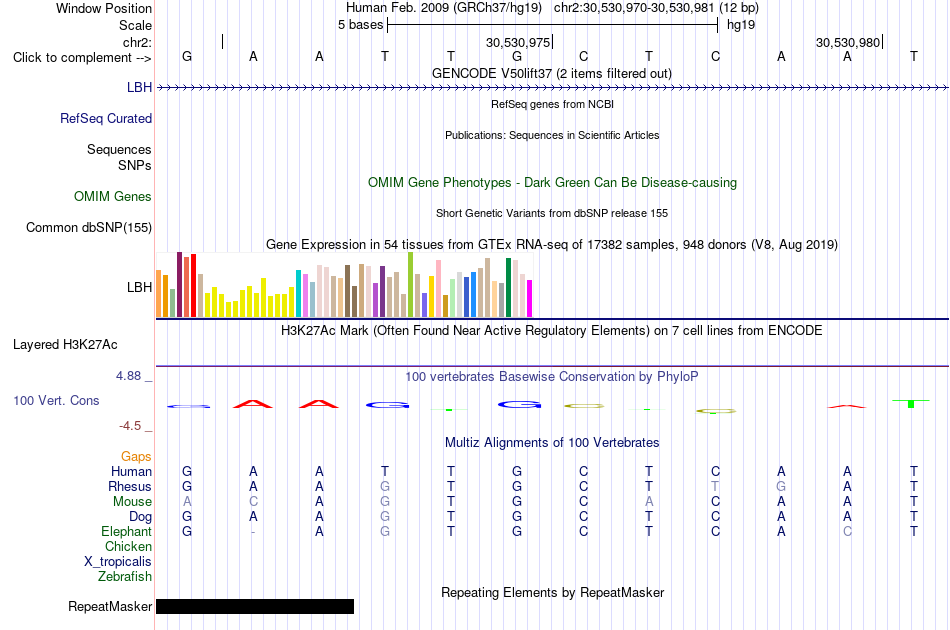Click the magenta last bar in GTEx chart
This screenshot has width=950, height=630.
coord(530,299)
